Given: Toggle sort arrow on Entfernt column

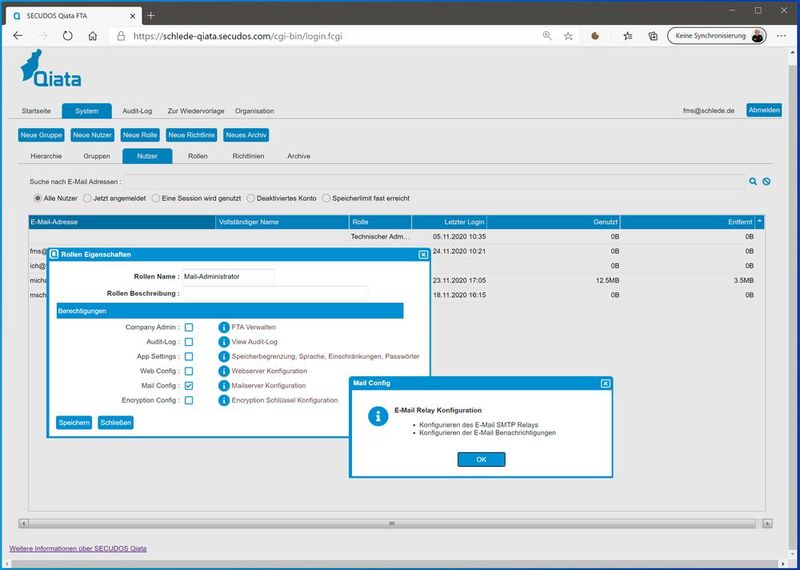Looking at the screenshot, I should (x=759, y=221).
